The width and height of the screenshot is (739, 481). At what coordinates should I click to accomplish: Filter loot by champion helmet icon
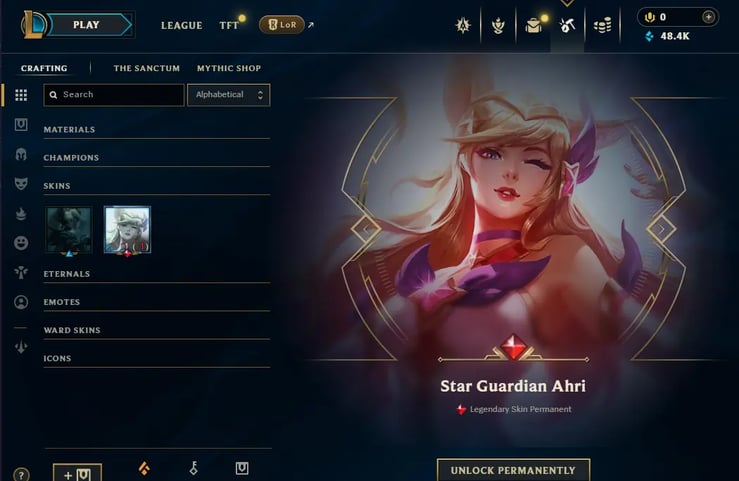click(x=21, y=155)
